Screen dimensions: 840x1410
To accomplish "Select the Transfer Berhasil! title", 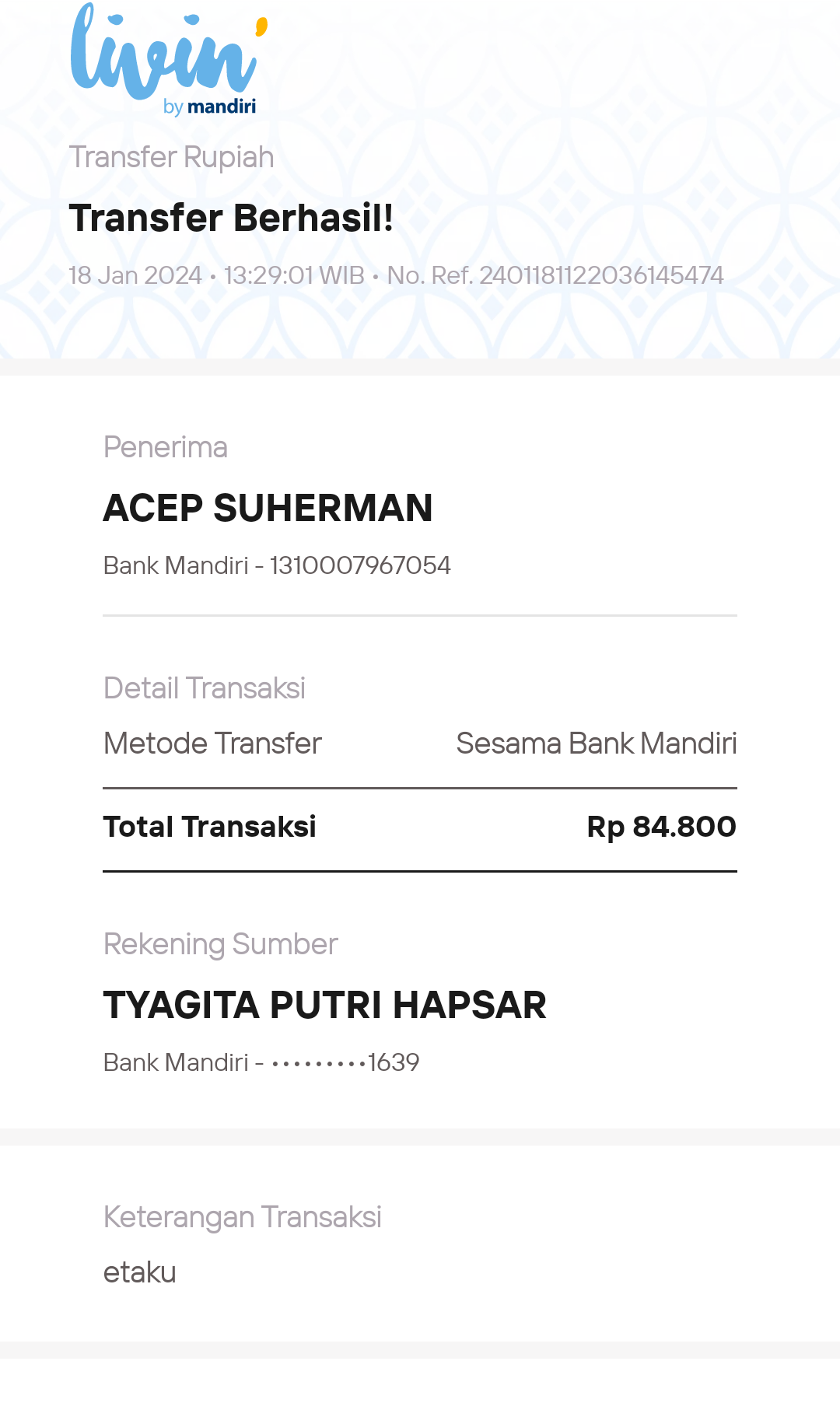I will click(x=231, y=218).
